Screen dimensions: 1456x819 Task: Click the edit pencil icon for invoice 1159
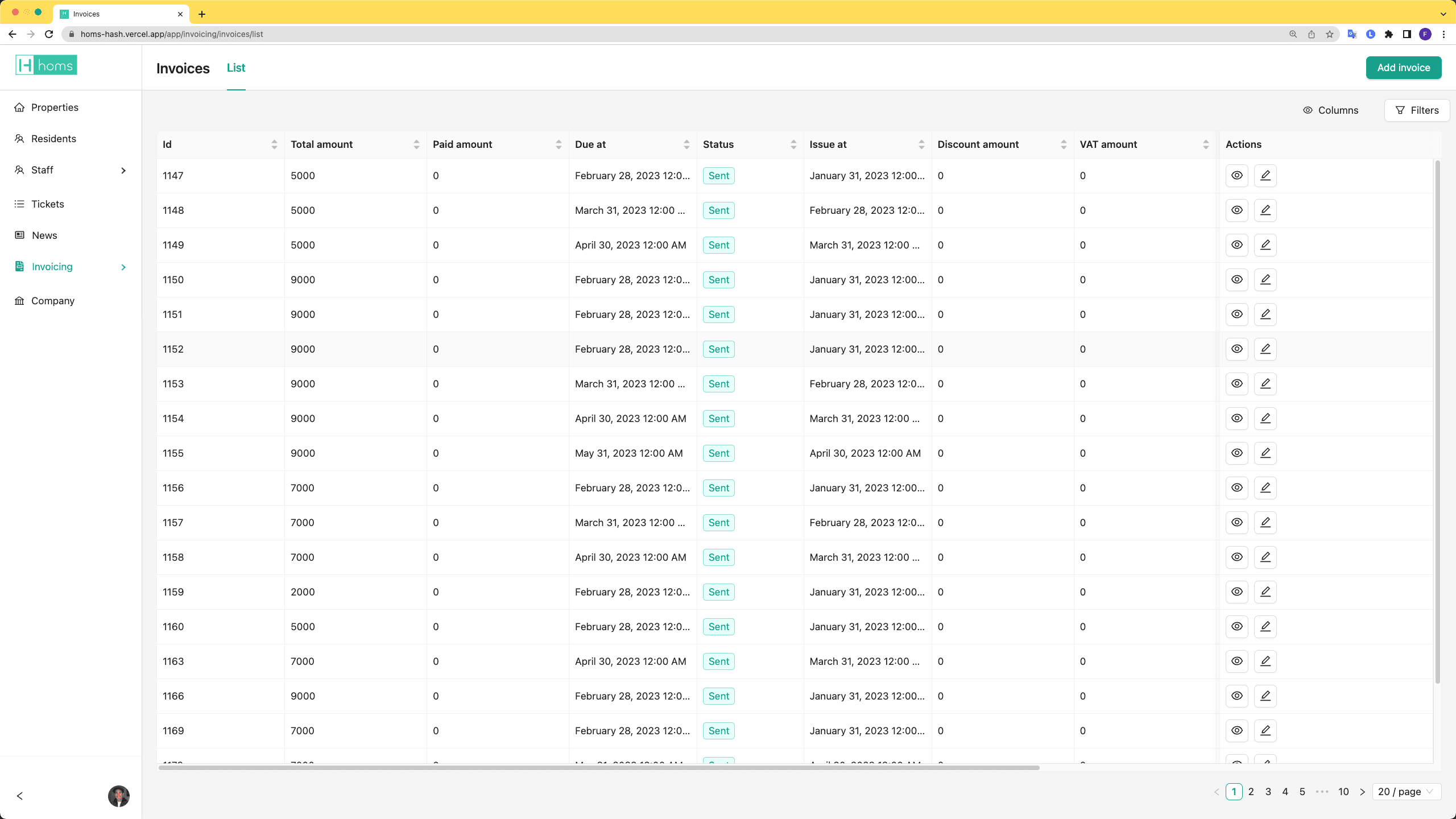(x=1265, y=592)
